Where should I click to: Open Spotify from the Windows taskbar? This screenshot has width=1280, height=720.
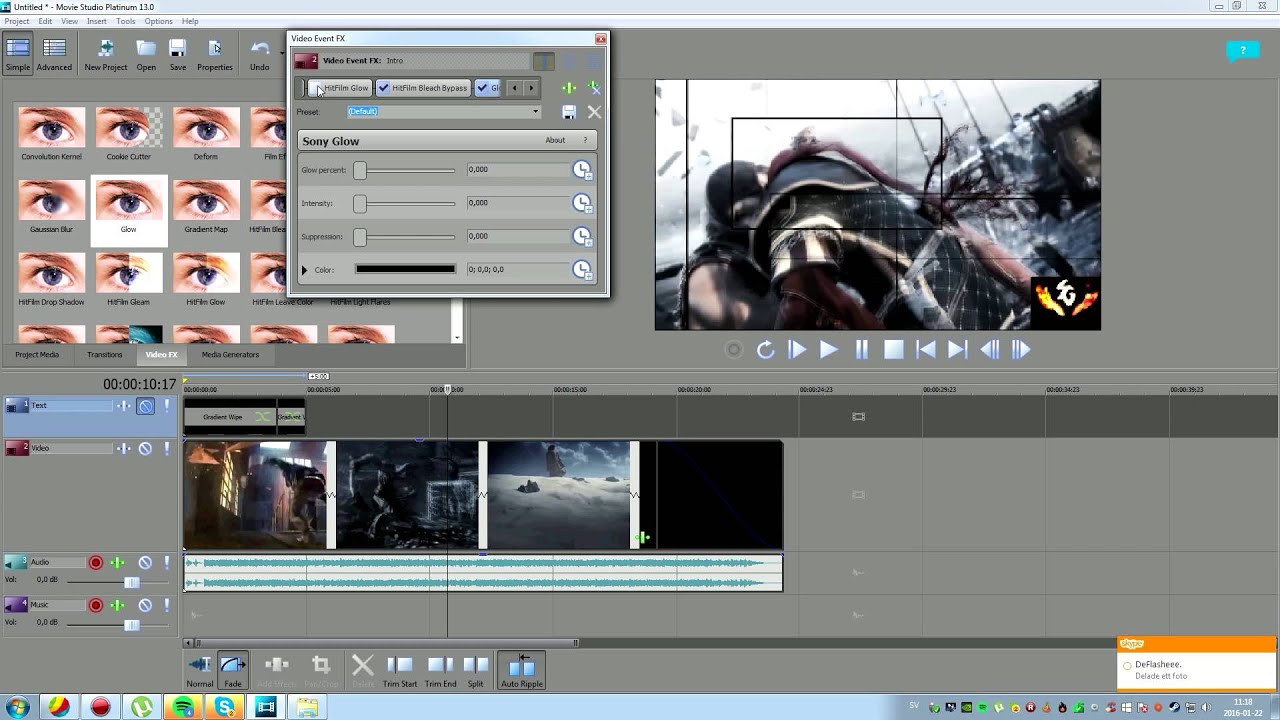point(183,707)
